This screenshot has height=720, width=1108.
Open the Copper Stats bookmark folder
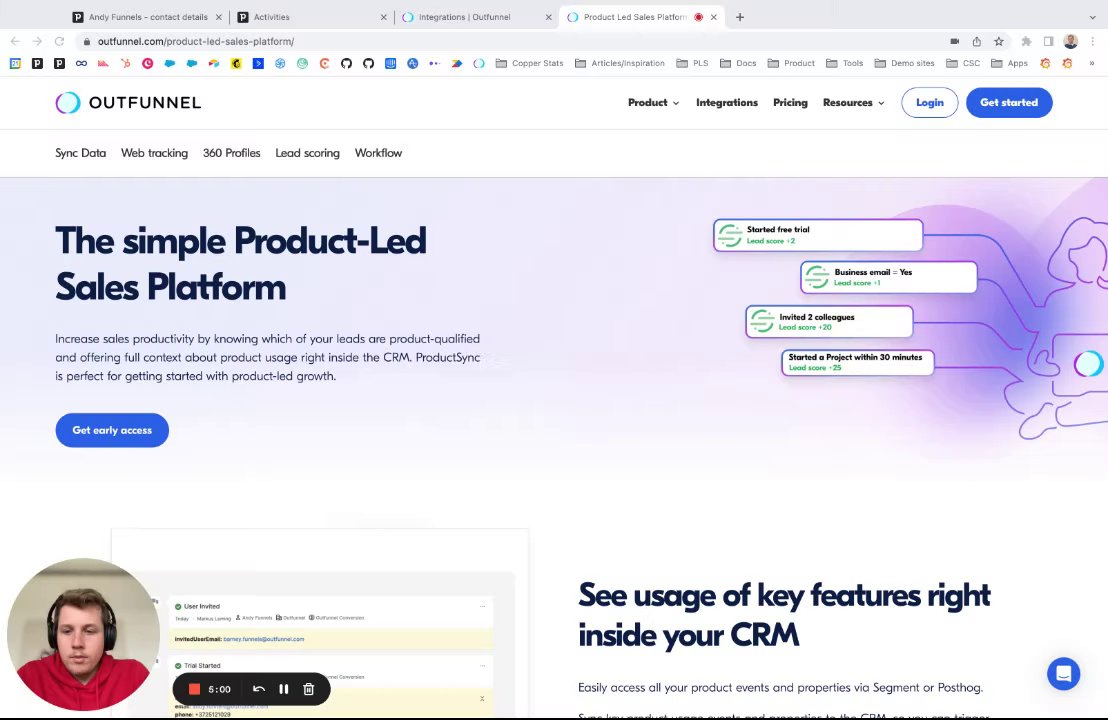point(530,63)
